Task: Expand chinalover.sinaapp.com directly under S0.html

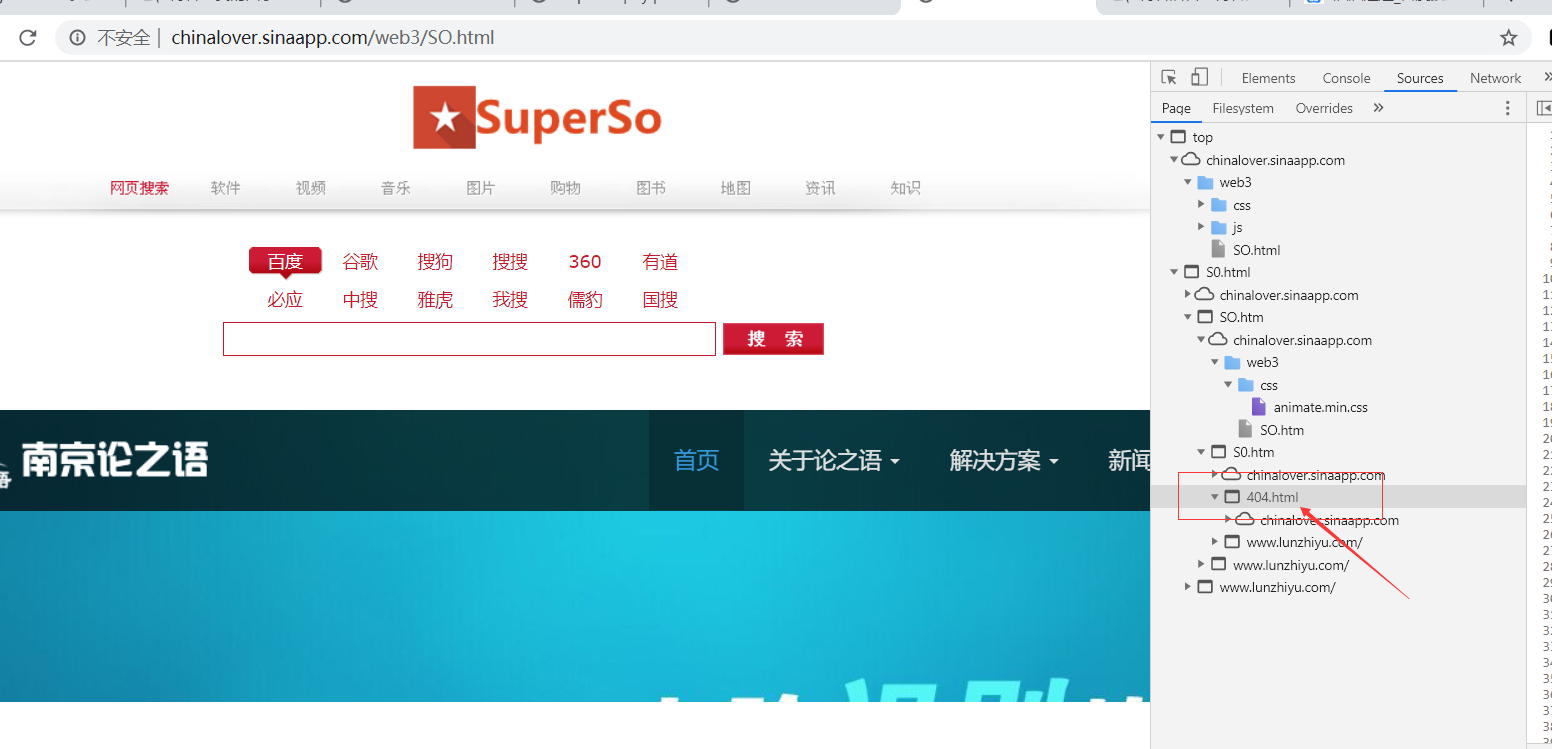Action: [1188, 295]
